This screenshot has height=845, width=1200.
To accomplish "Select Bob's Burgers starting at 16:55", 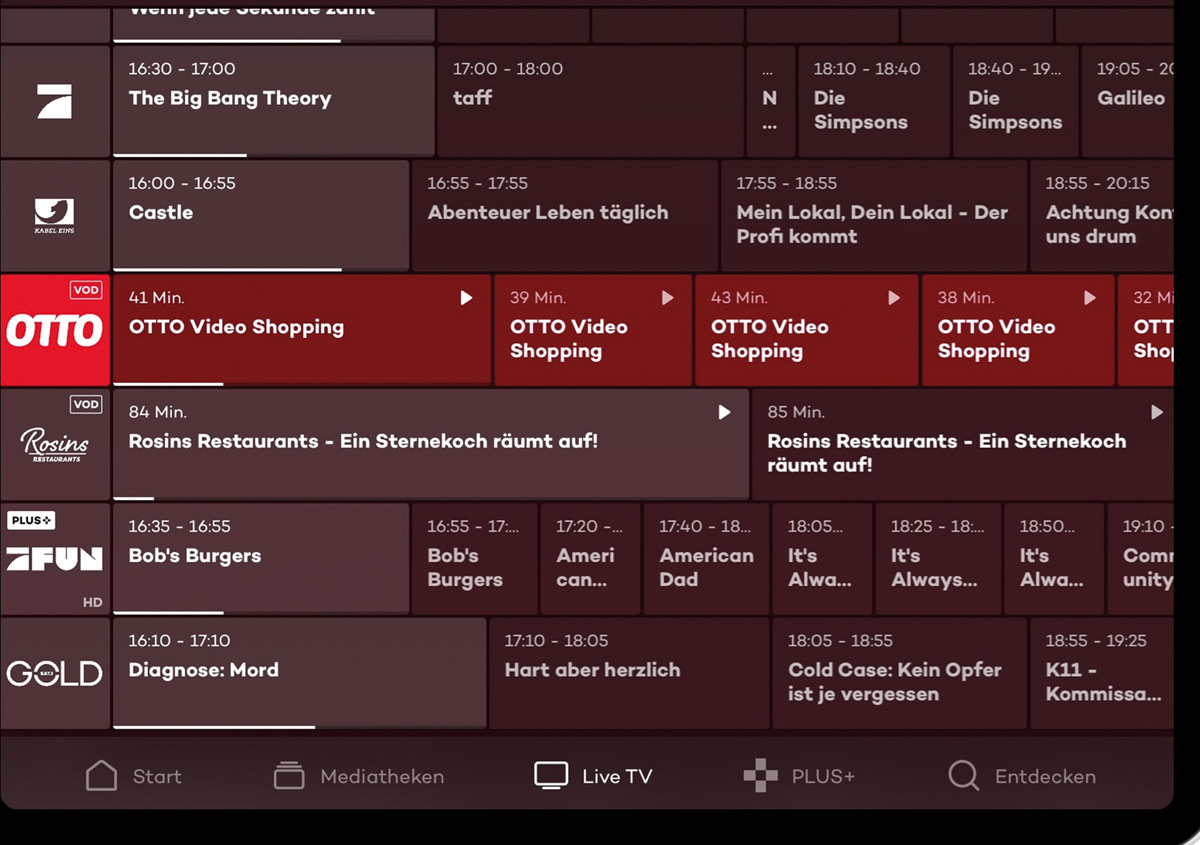I will pyautogui.click(x=475, y=558).
